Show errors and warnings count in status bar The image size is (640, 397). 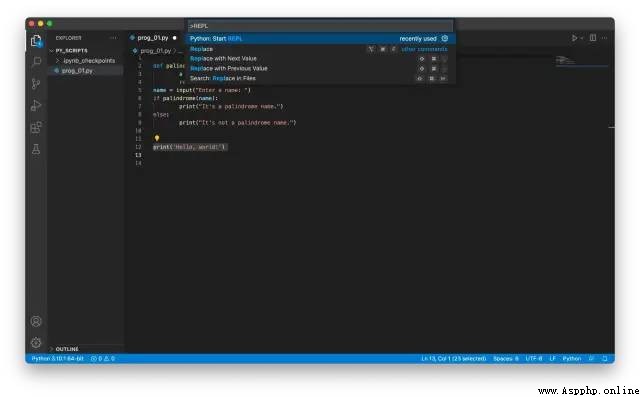103,359
